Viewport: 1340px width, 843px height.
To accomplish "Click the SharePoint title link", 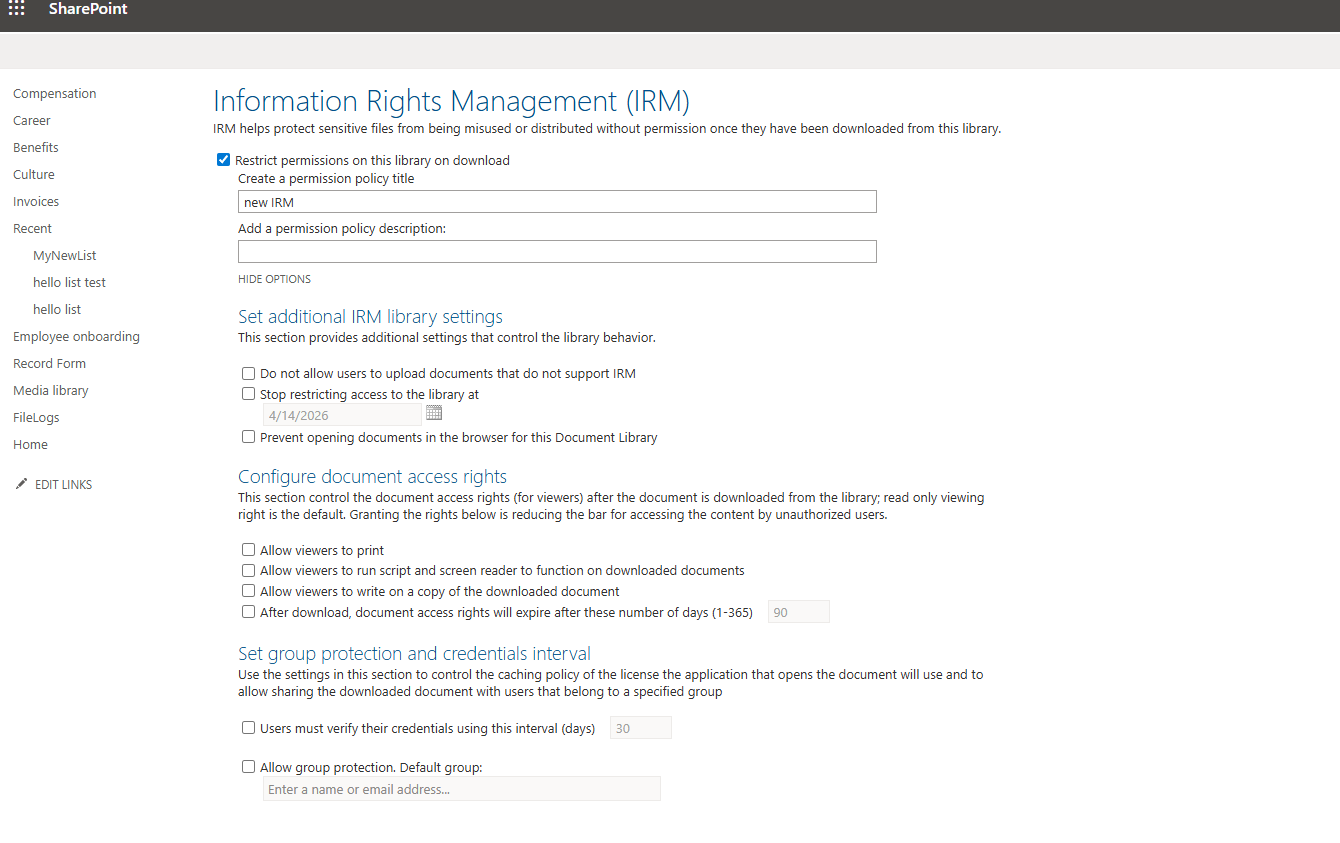I will pyautogui.click(x=88, y=9).
